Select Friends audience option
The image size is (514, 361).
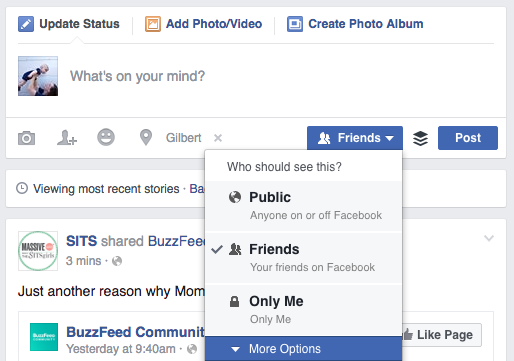click(x=304, y=258)
